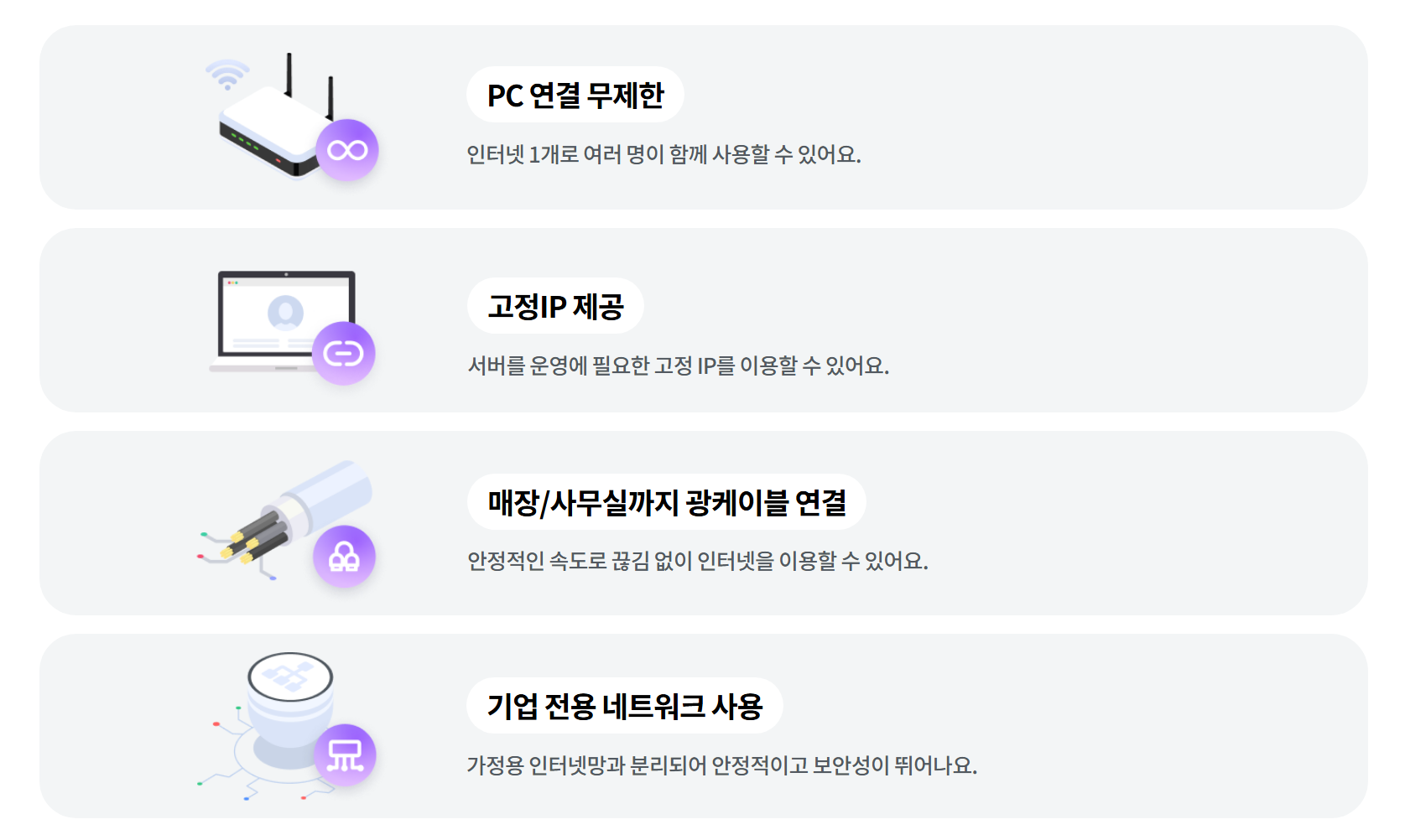Viewport: 1405px width, 840px height.
Task: Click the purple infinity symbol badge
Action: [347, 150]
